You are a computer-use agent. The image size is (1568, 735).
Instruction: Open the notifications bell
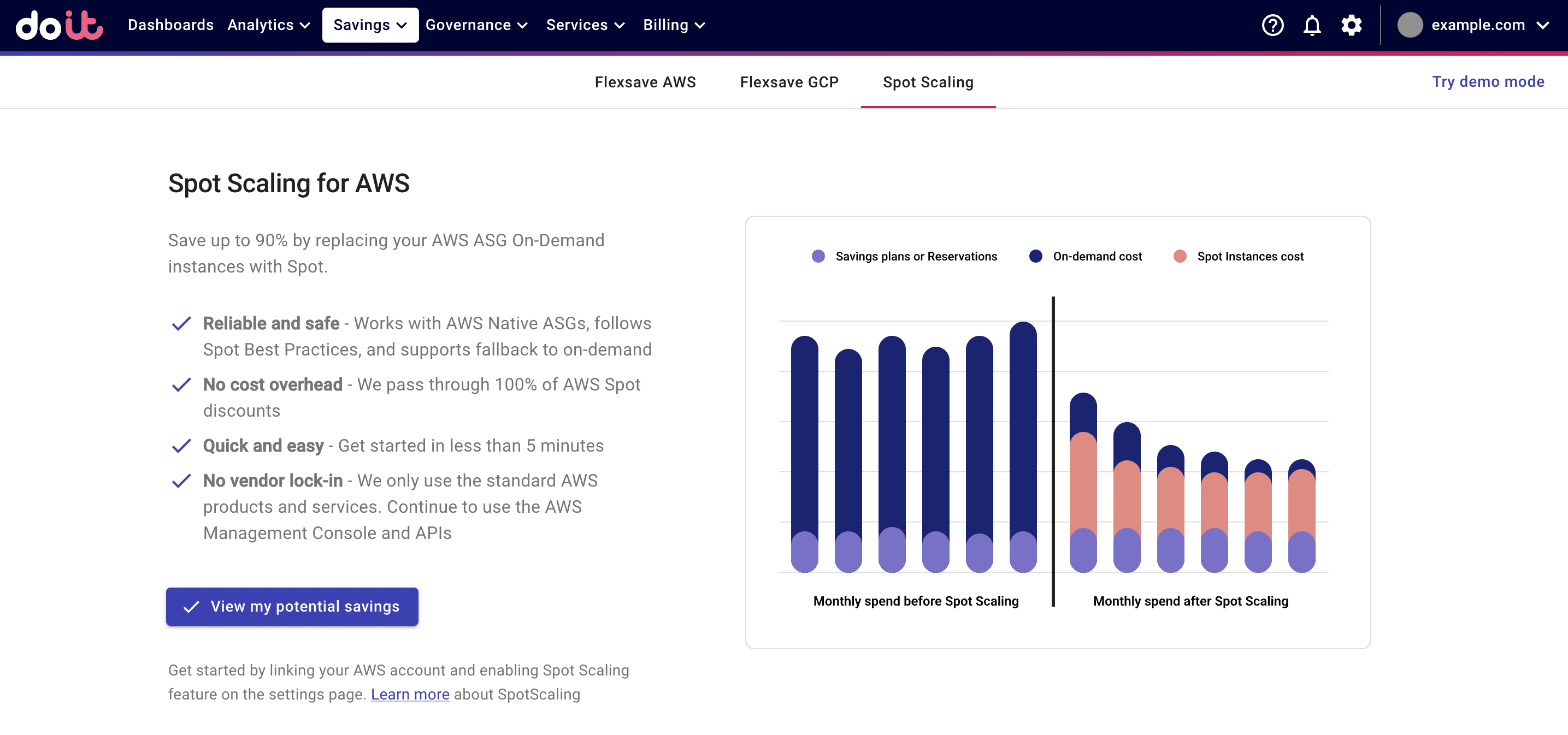point(1312,25)
